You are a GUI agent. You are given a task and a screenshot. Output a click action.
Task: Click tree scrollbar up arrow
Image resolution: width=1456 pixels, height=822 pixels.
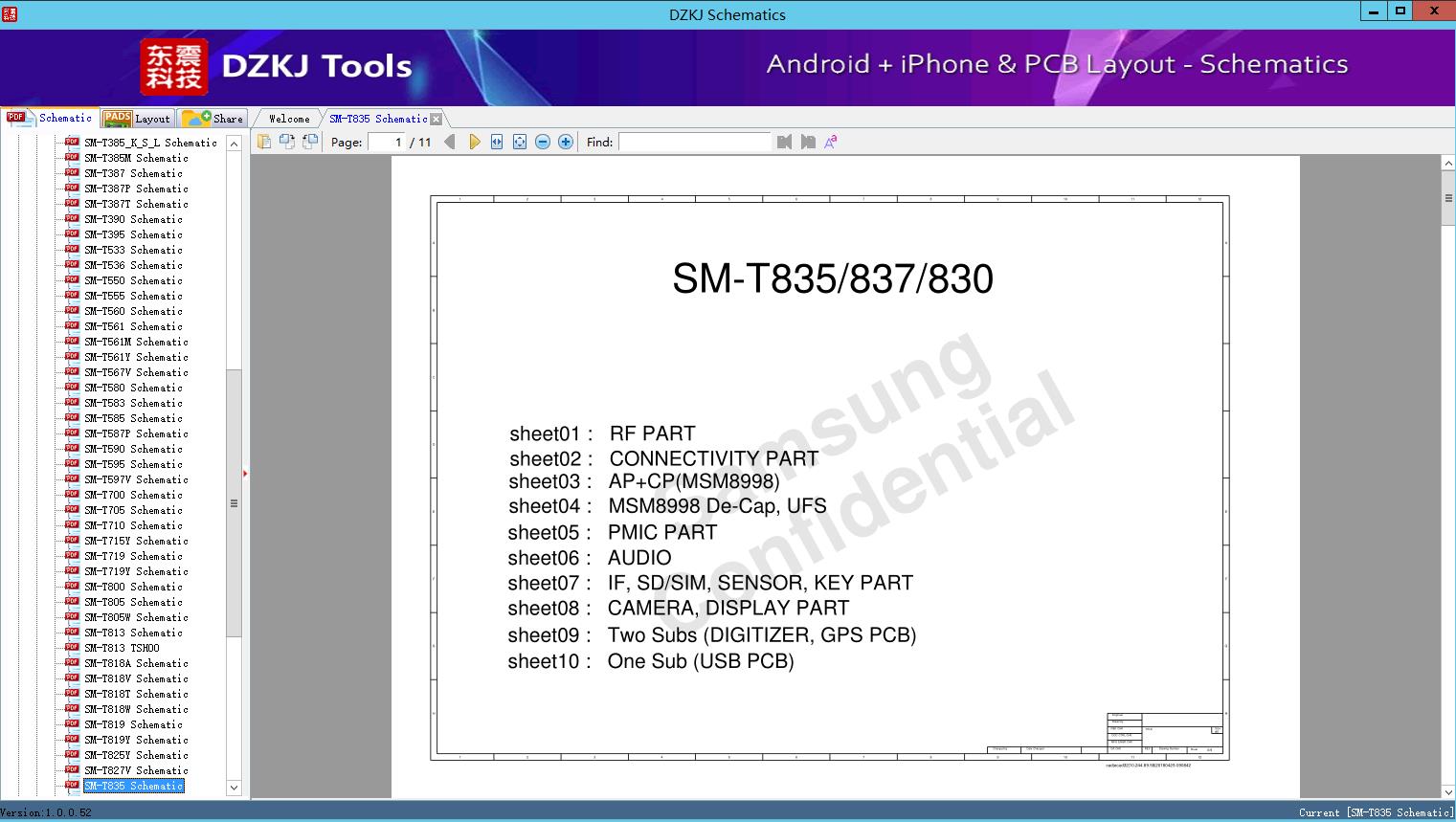[x=234, y=144]
